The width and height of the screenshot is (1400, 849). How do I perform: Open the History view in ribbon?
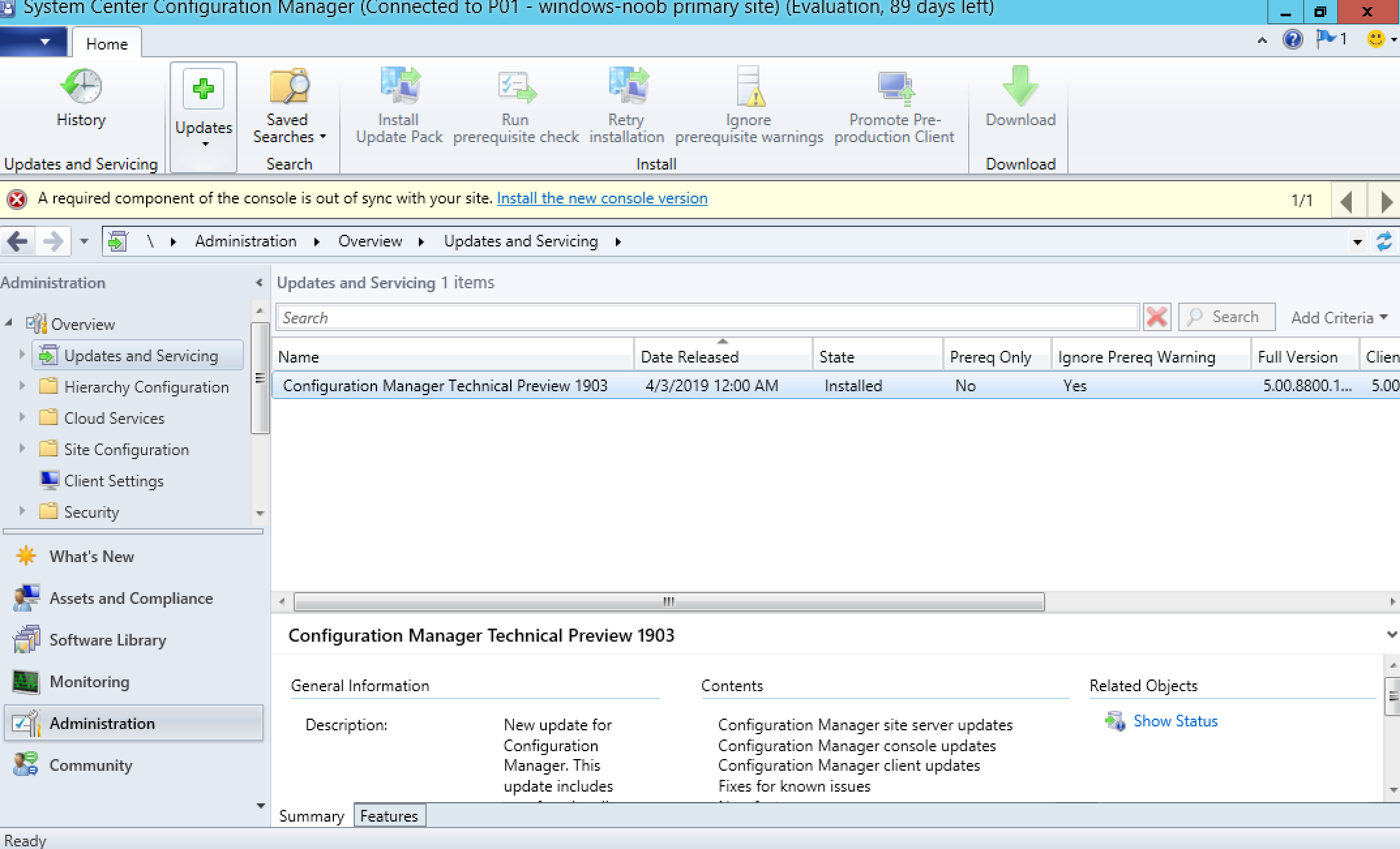click(81, 98)
